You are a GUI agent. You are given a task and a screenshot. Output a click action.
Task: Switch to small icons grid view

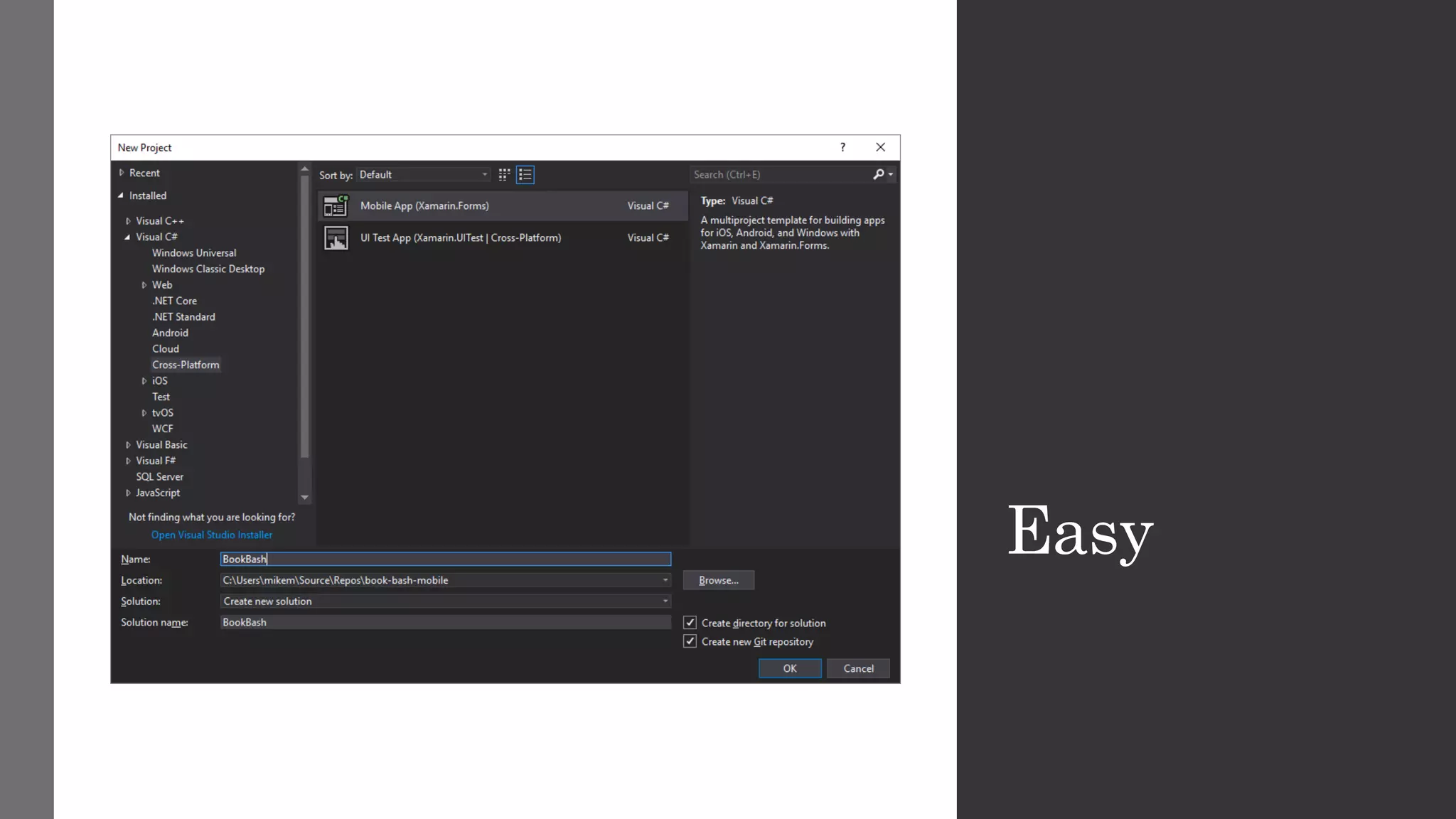coord(504,175)
